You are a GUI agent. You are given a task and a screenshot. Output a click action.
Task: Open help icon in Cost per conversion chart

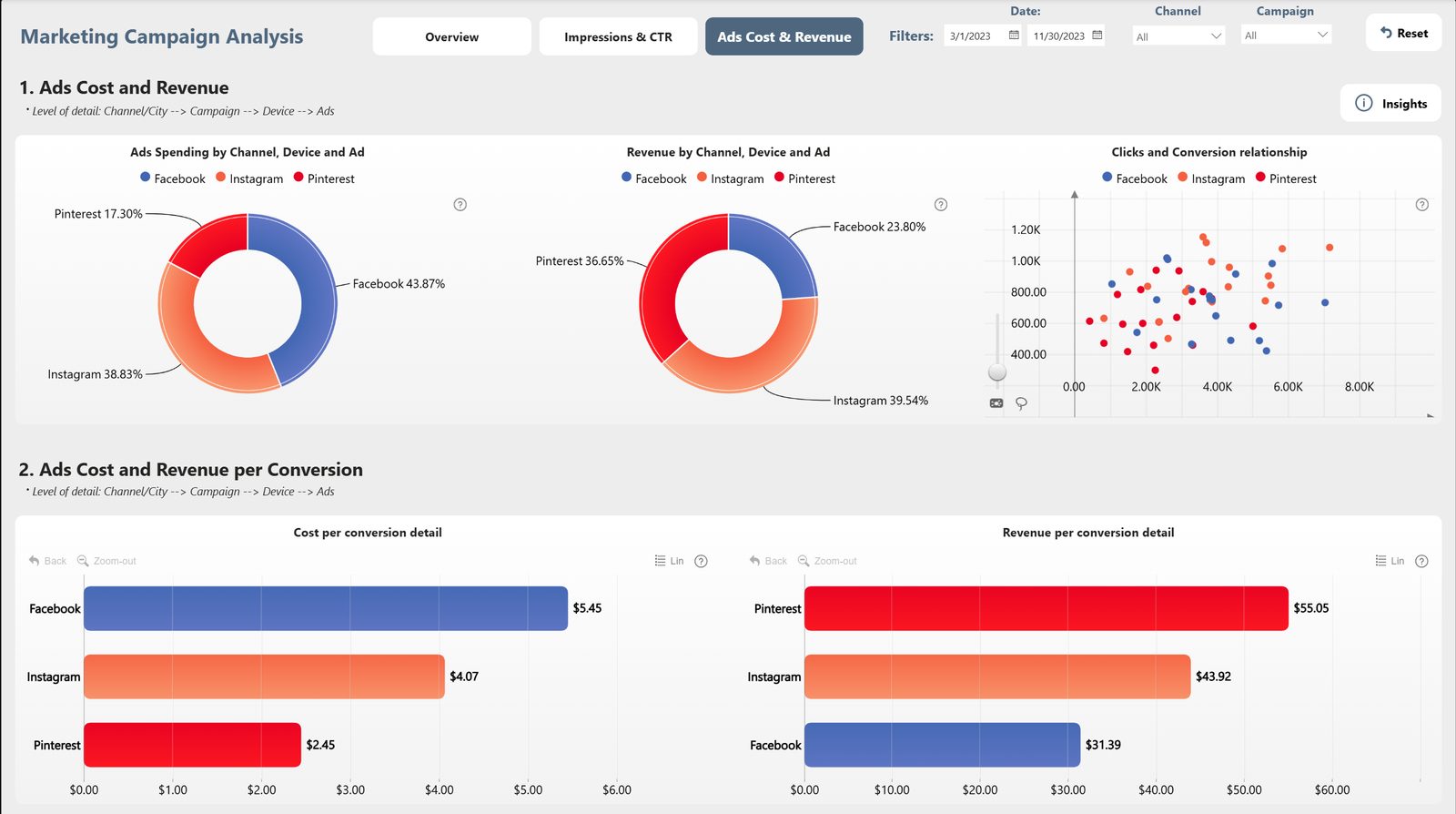point(701,561)
